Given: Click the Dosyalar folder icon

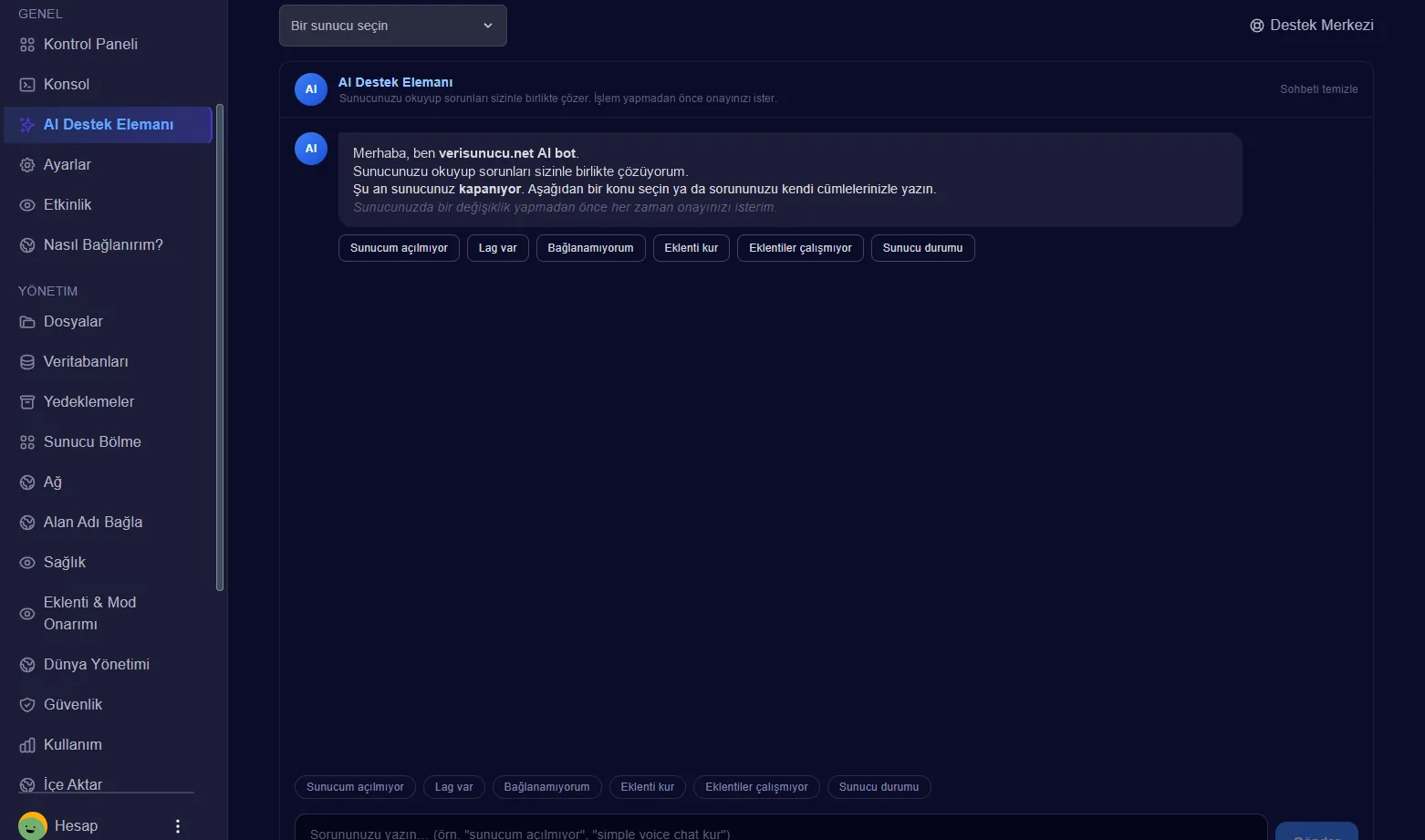Looking at the screenshot, I should point(27,322).
